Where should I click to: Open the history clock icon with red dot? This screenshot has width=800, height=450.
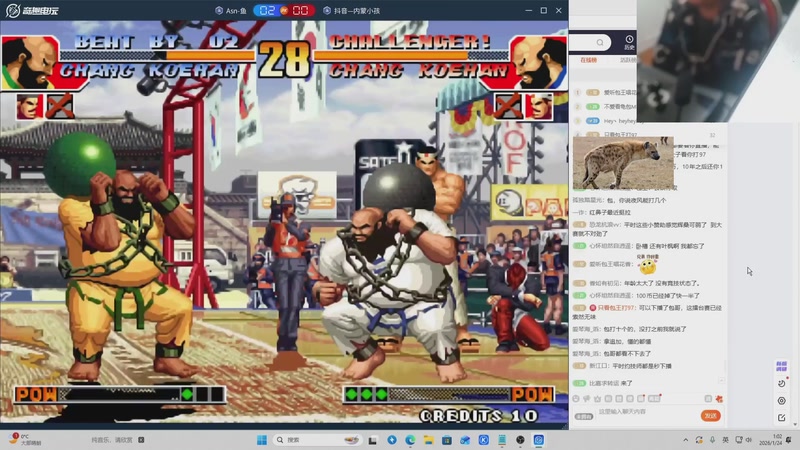point(782,383)
